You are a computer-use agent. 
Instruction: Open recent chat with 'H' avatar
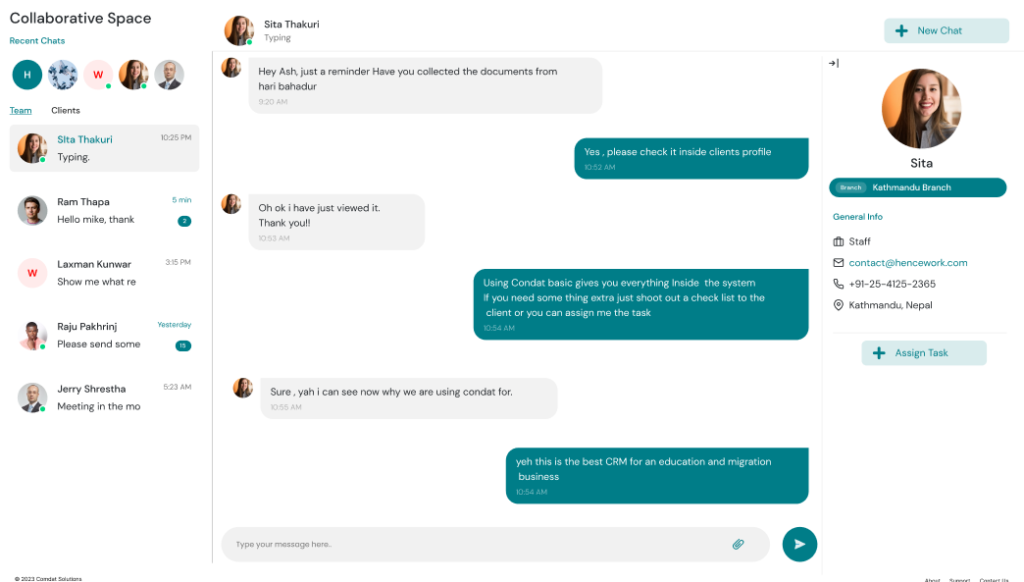point(27,75)
